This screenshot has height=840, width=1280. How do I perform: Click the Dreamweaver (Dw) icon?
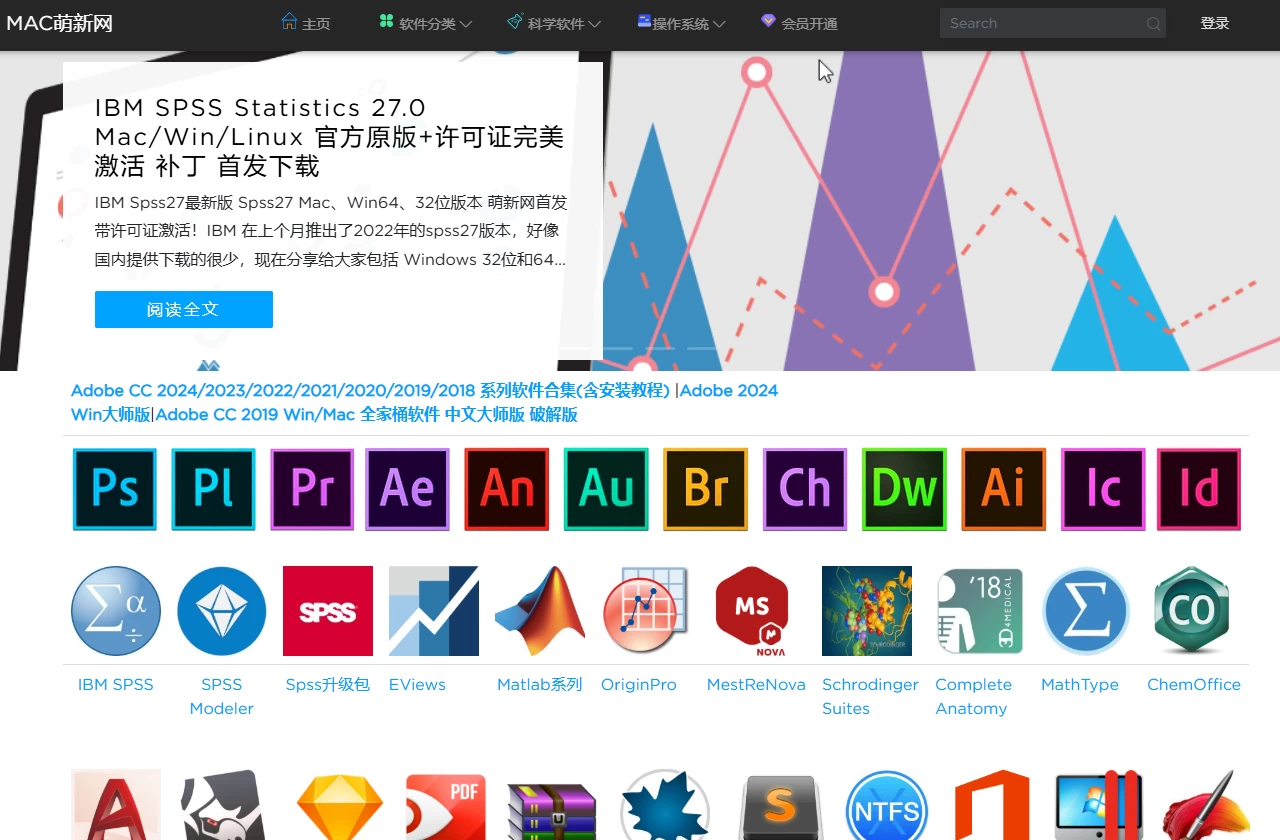pos(904,489)
